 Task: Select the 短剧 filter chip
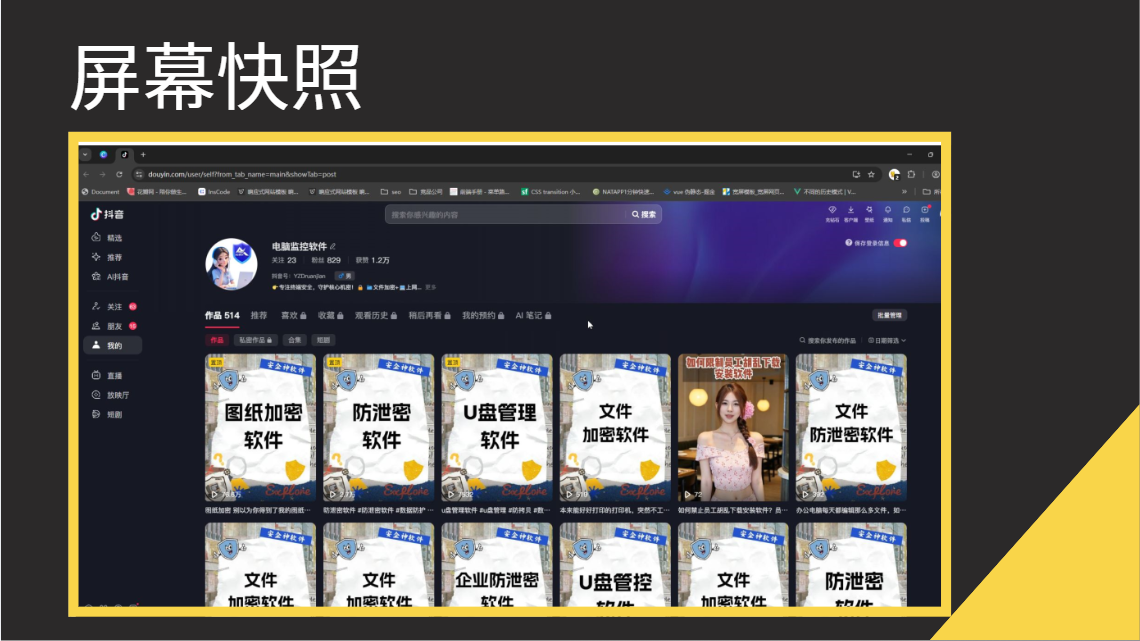pyautogui.click(x=324, y=340)
